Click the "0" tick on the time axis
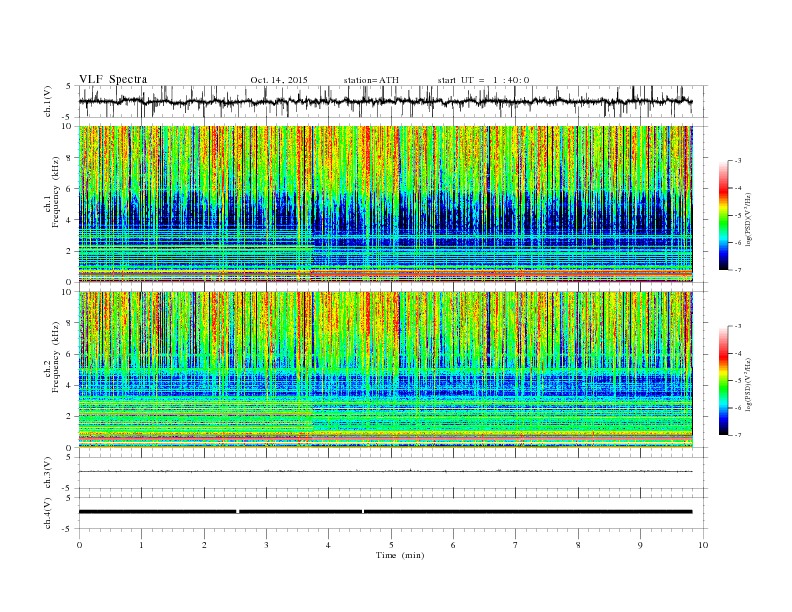The height and width of the screenshot is (612, 792). tap(79, 545)
